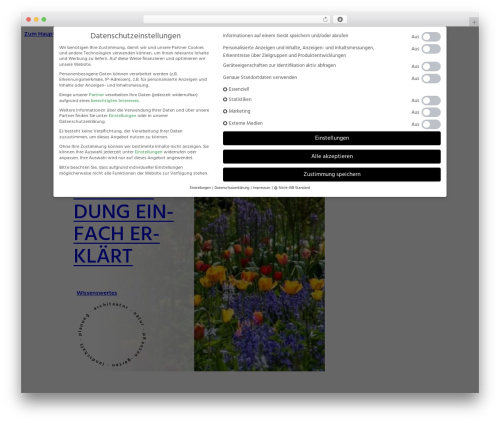Enable the Externe Medien switch
The image size is (500, 423).
[x=431, y=124]
